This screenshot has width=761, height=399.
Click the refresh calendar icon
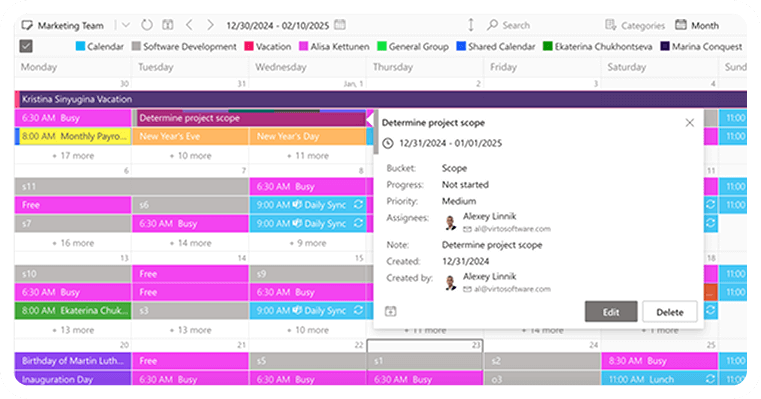point(147,25)
